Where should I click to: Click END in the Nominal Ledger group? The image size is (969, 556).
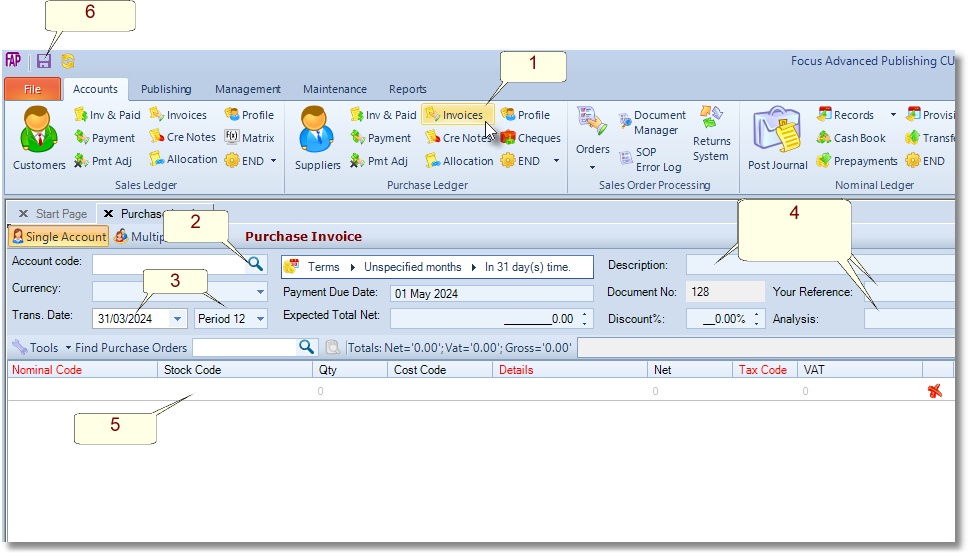point(925,161)
